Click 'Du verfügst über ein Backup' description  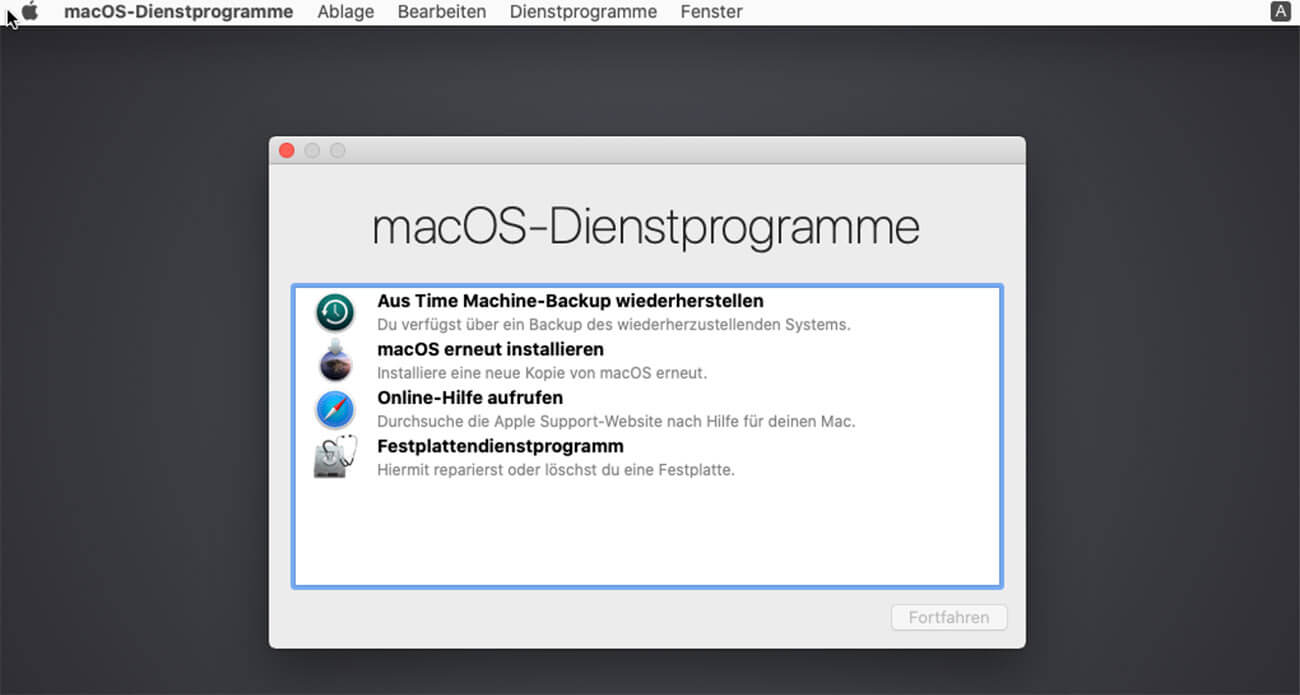point(614,325)
